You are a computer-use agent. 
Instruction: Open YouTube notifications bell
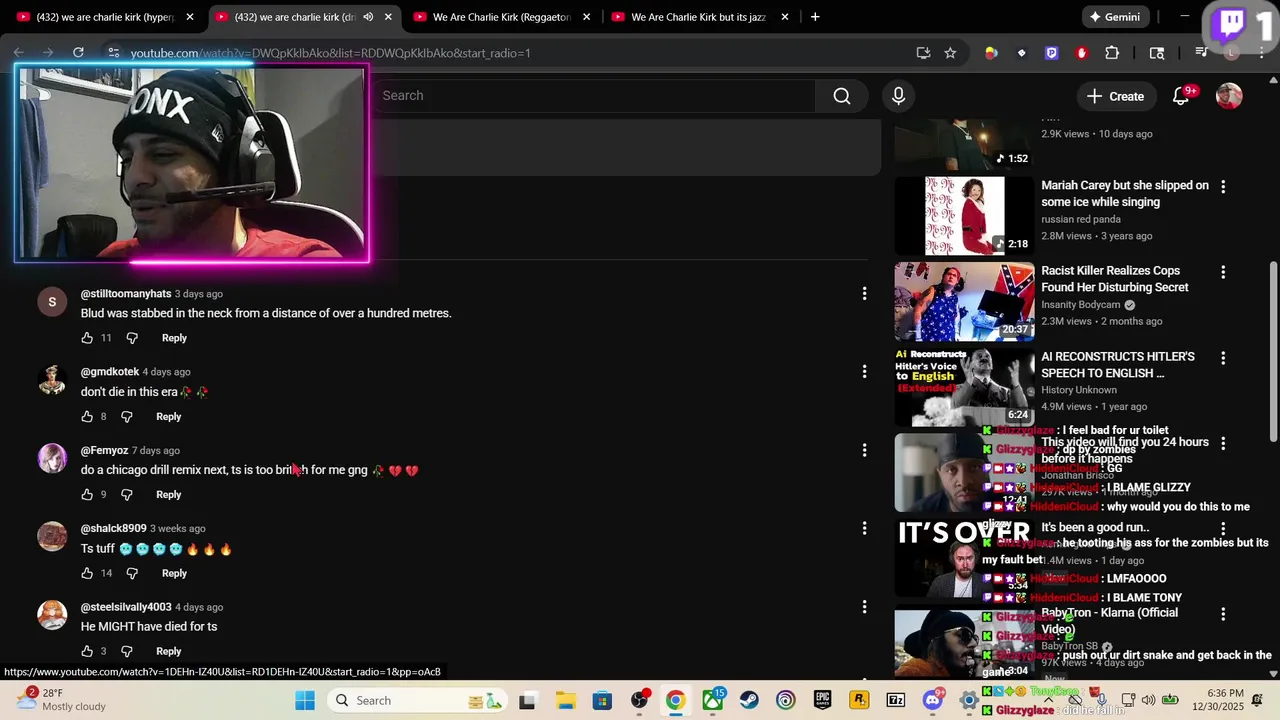(x=1181, y=96)
